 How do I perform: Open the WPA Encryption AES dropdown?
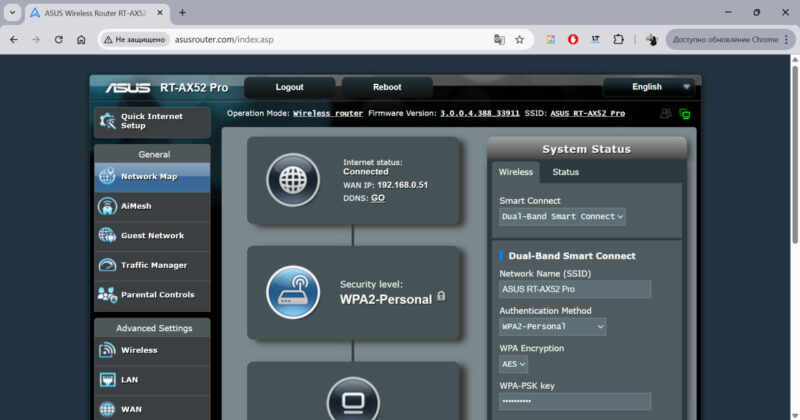(513, 364)
